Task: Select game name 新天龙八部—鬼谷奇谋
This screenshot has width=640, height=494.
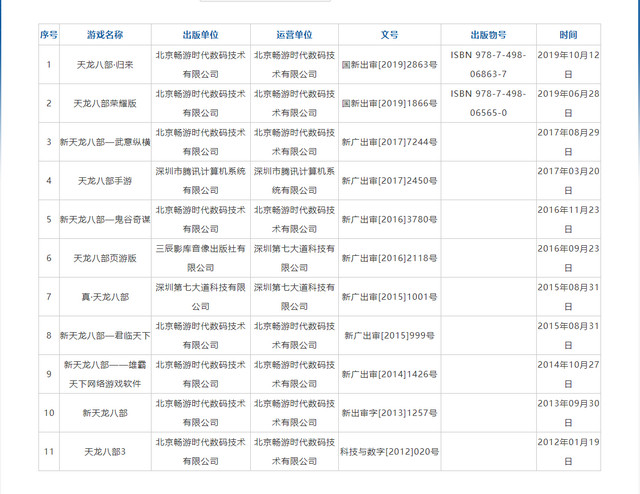Action: (105, 219)
